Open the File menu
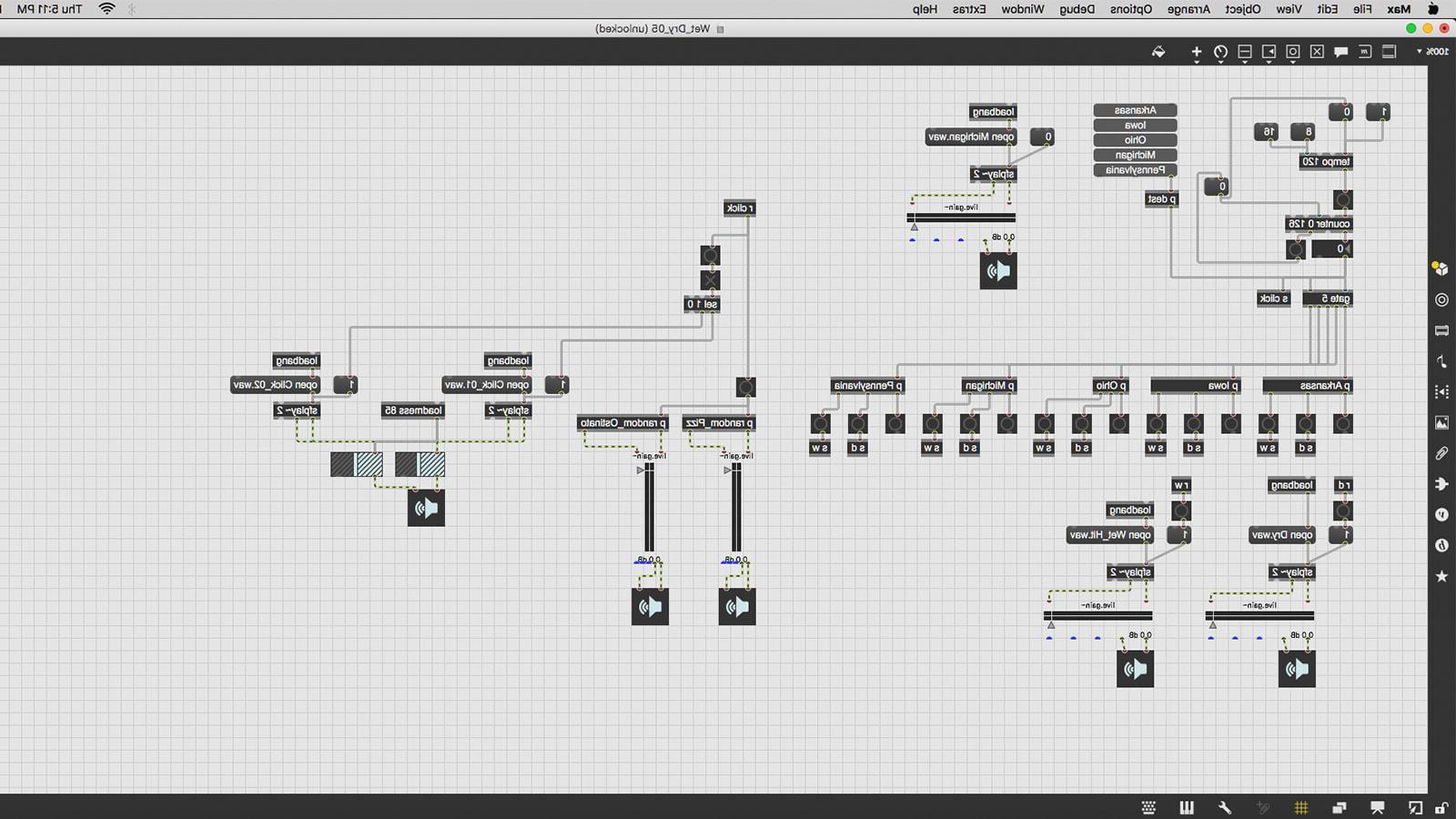The width and height of the screenshot is (1456, 819). pyautogui.click(x=1362, y=9)
